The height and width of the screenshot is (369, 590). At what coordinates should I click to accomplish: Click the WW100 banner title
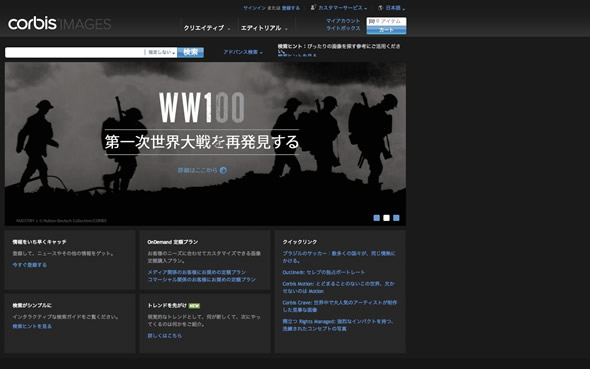[202, 108]
